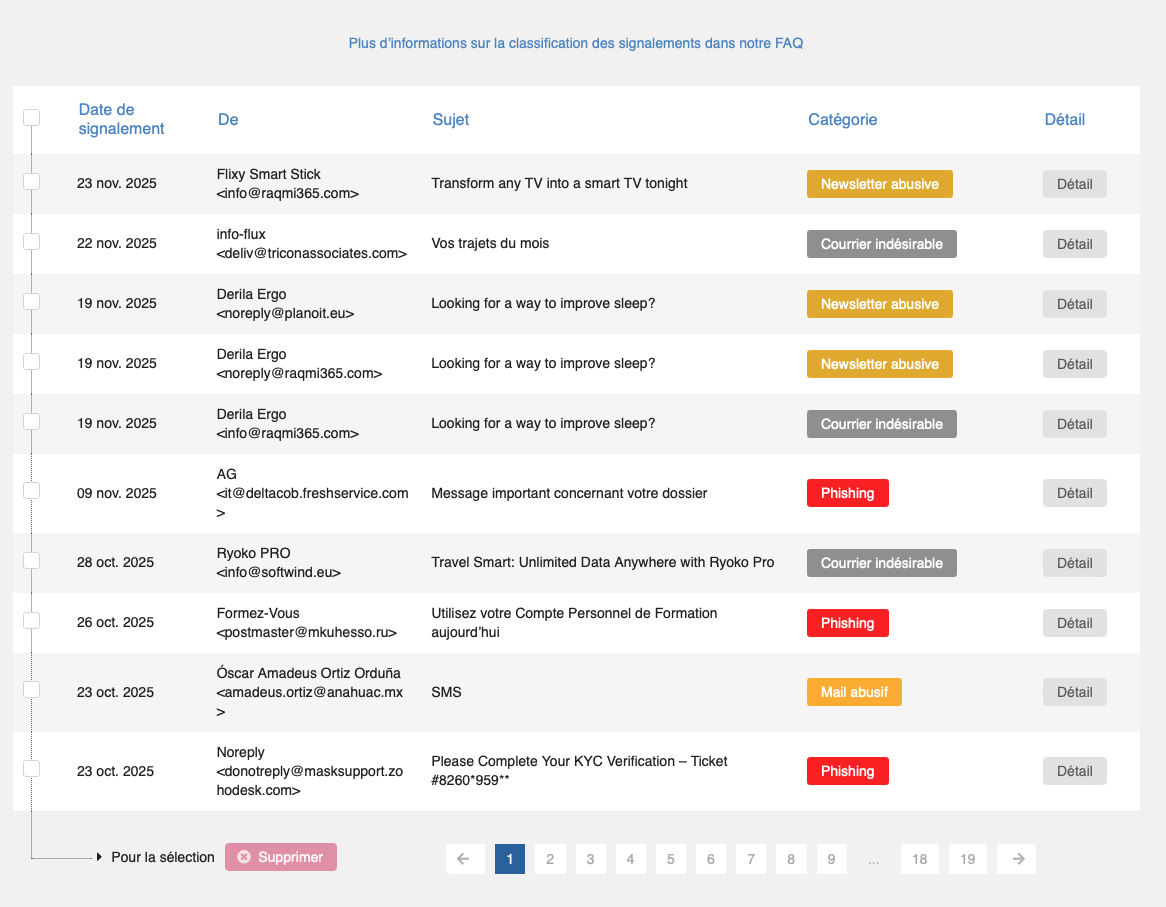
Task: Sort by the Catégorie column header
Action: (842, 119)
